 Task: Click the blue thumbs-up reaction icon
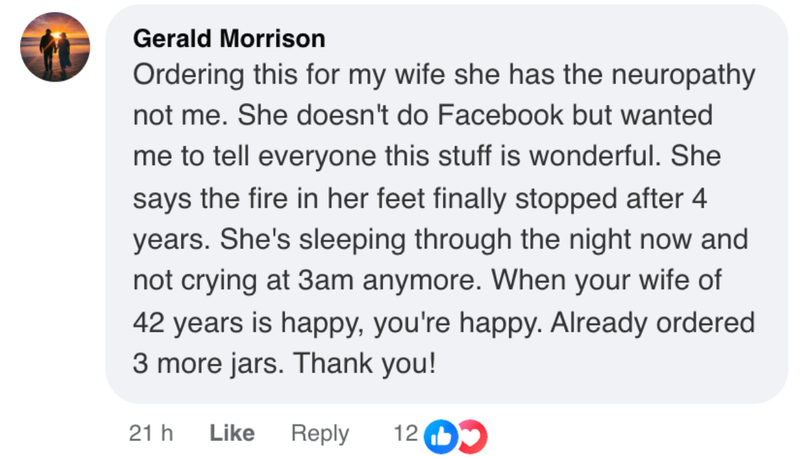pyautogui.click(x=439, y=434)
